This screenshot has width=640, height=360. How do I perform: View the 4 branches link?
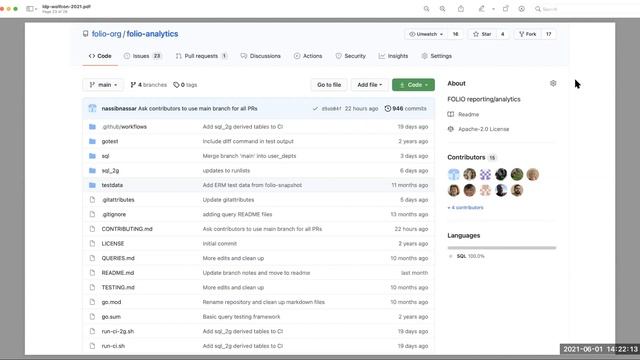[x=149, y=85]
